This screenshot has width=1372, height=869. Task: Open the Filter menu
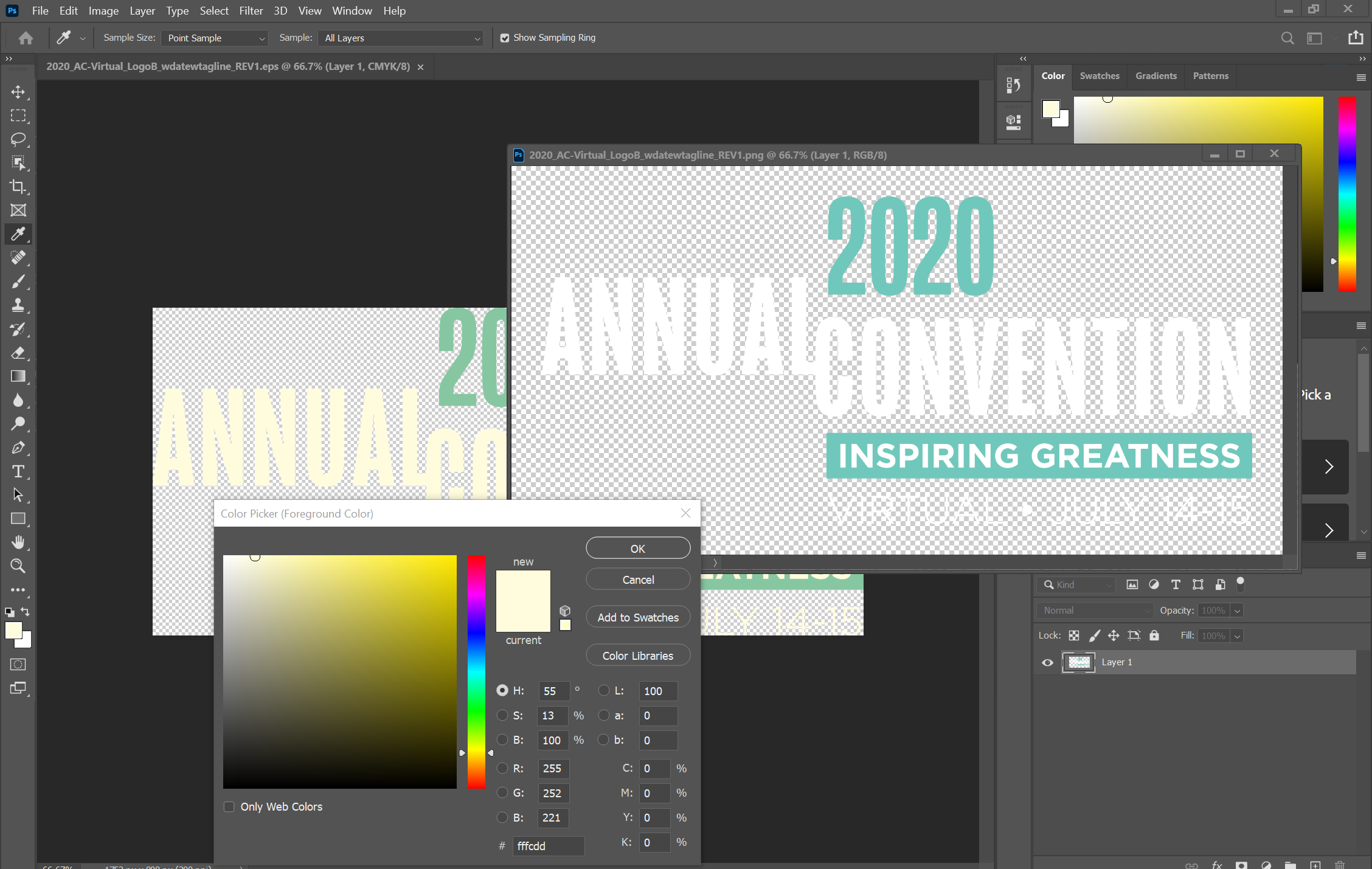coord(251,11)
